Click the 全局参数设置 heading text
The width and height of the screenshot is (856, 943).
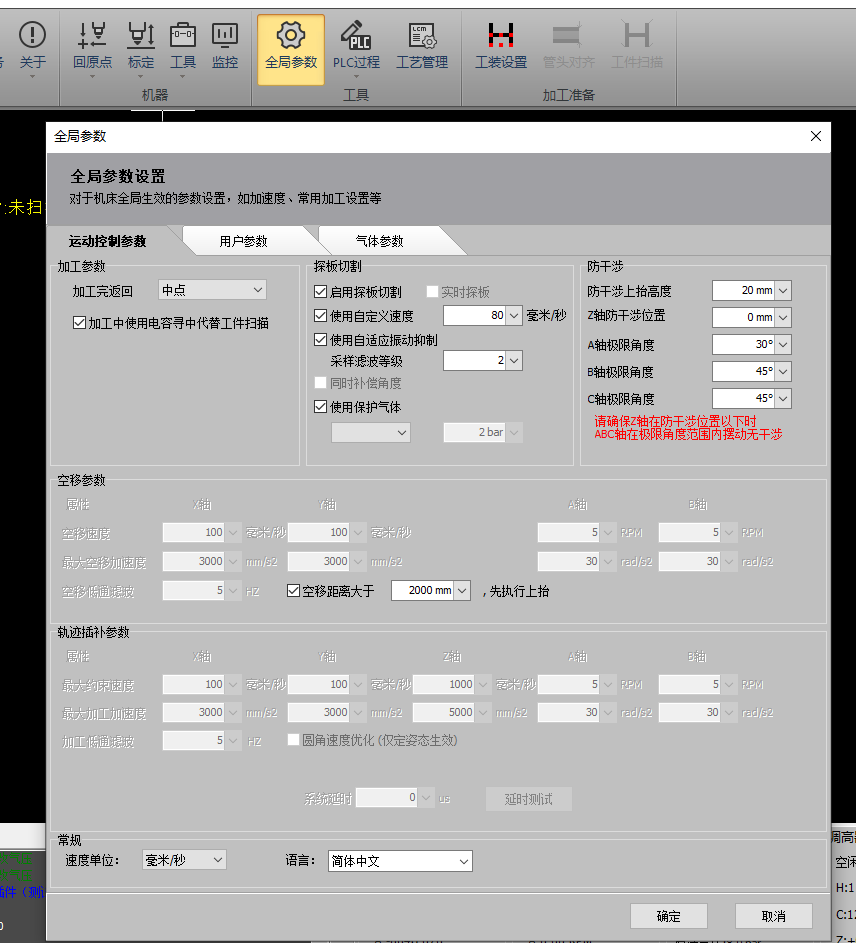(118, 176)
